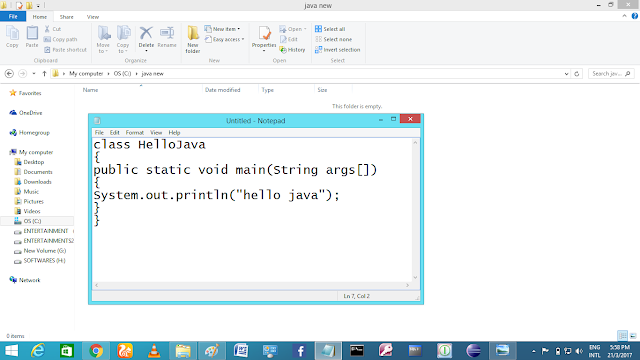Switch to large icons view toggle
Screen dimensions: 640x360
point(633,336)
